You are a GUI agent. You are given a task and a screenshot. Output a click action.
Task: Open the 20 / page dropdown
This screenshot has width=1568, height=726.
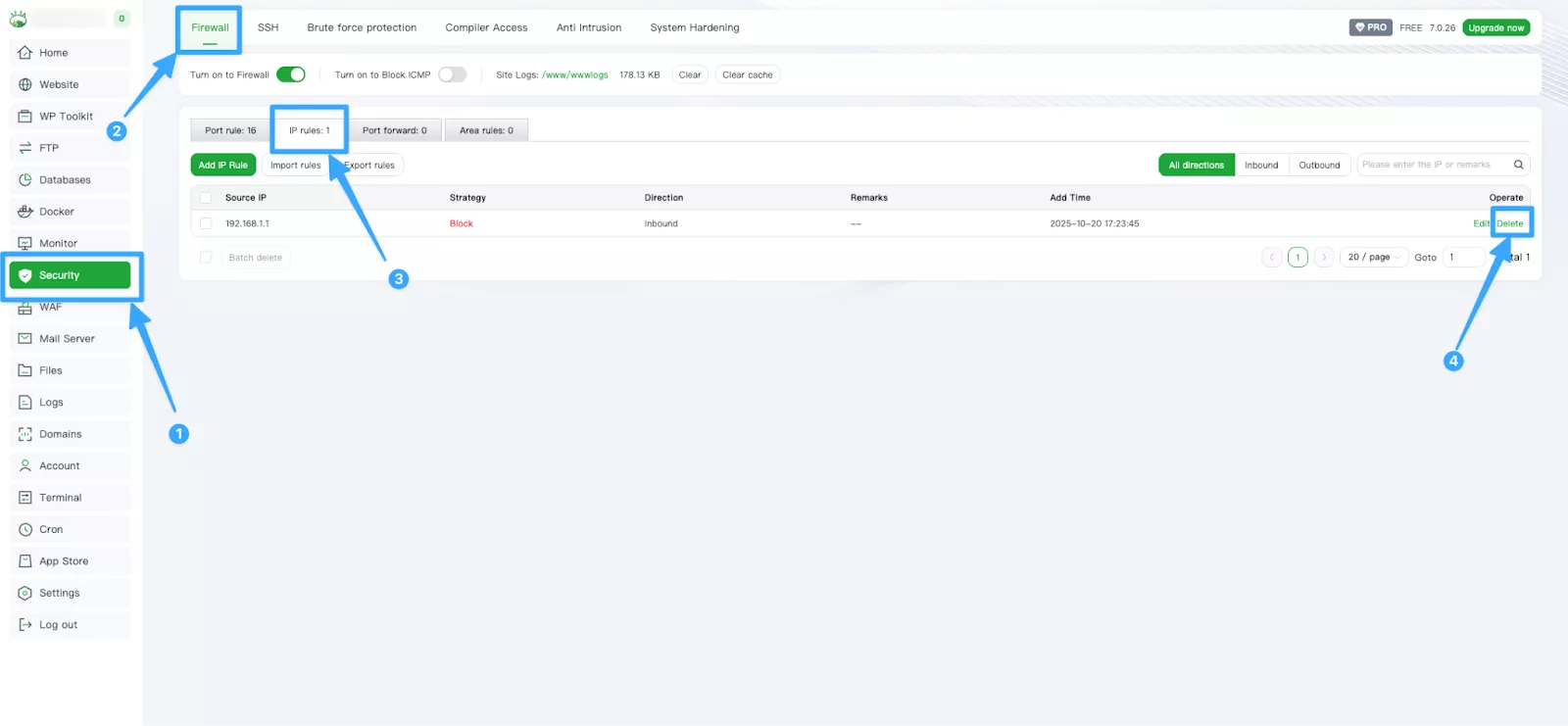coord(1372,258)
